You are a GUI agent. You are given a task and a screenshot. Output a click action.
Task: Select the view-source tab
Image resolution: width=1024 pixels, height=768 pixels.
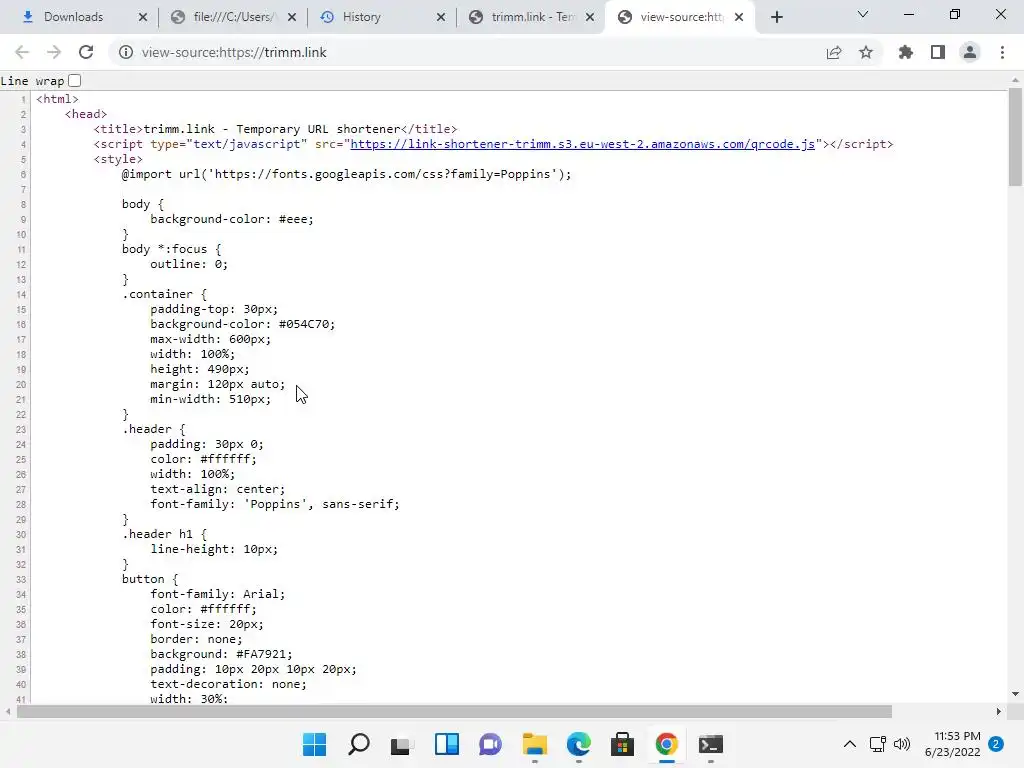point(679,17)
